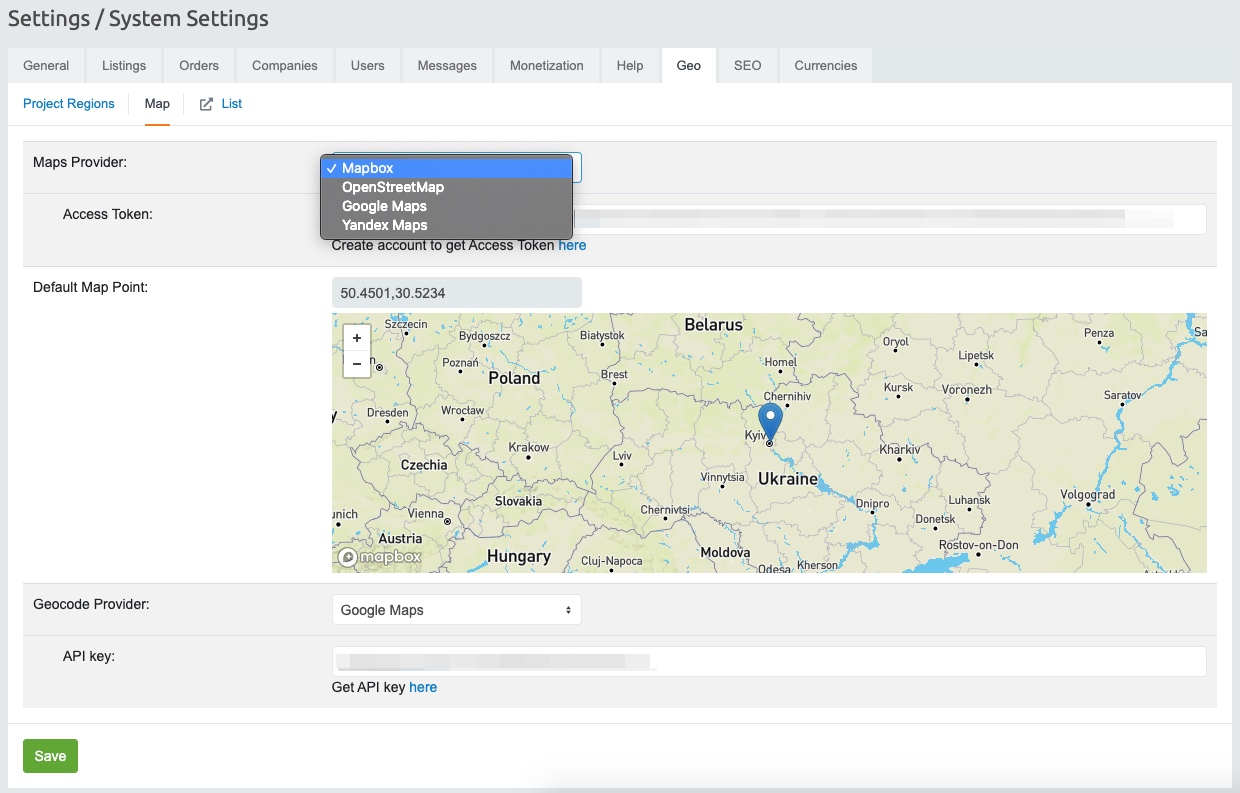Select the Geo tab
The width and height of the screenshot is (1240, 793).
click(689, 66)
